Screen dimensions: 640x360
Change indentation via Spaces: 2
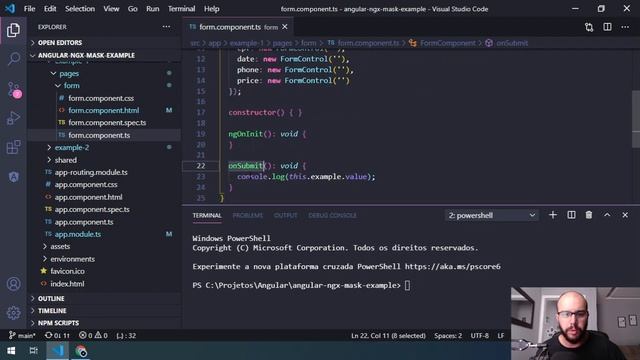coord(448,336)
